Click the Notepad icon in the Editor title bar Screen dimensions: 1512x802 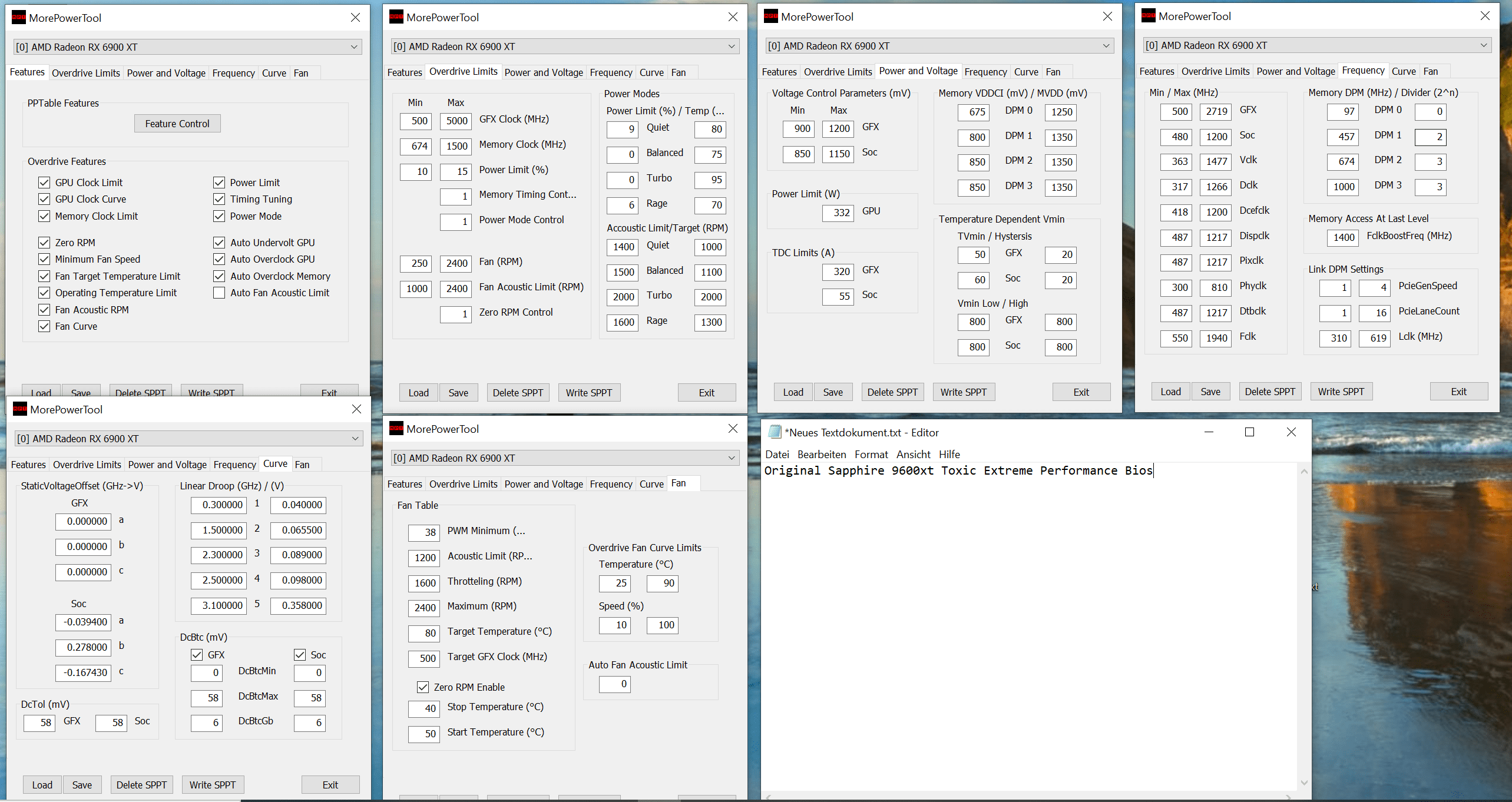click(x=775, y=432)
